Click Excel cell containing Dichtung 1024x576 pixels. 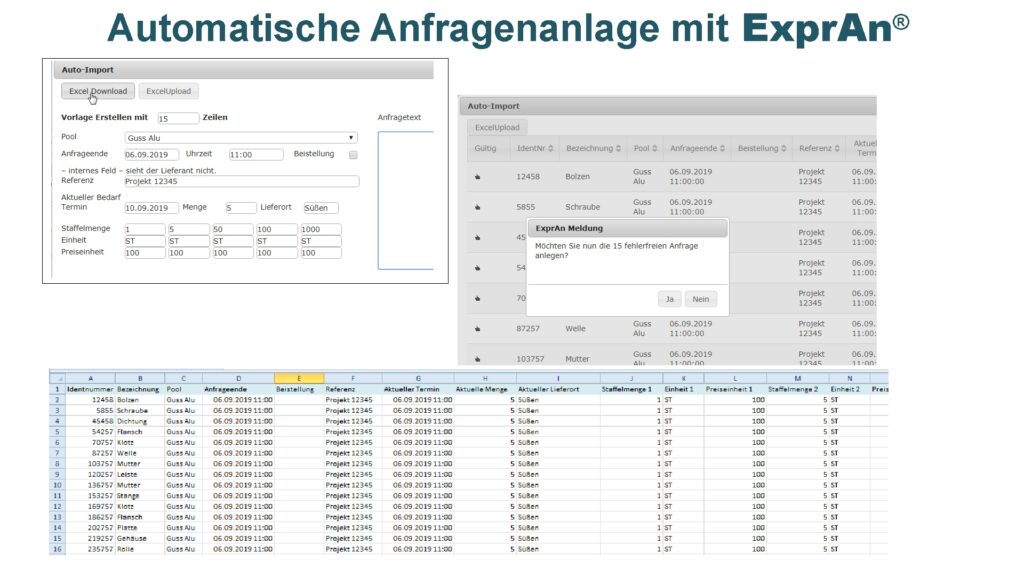tap(140, 421)
